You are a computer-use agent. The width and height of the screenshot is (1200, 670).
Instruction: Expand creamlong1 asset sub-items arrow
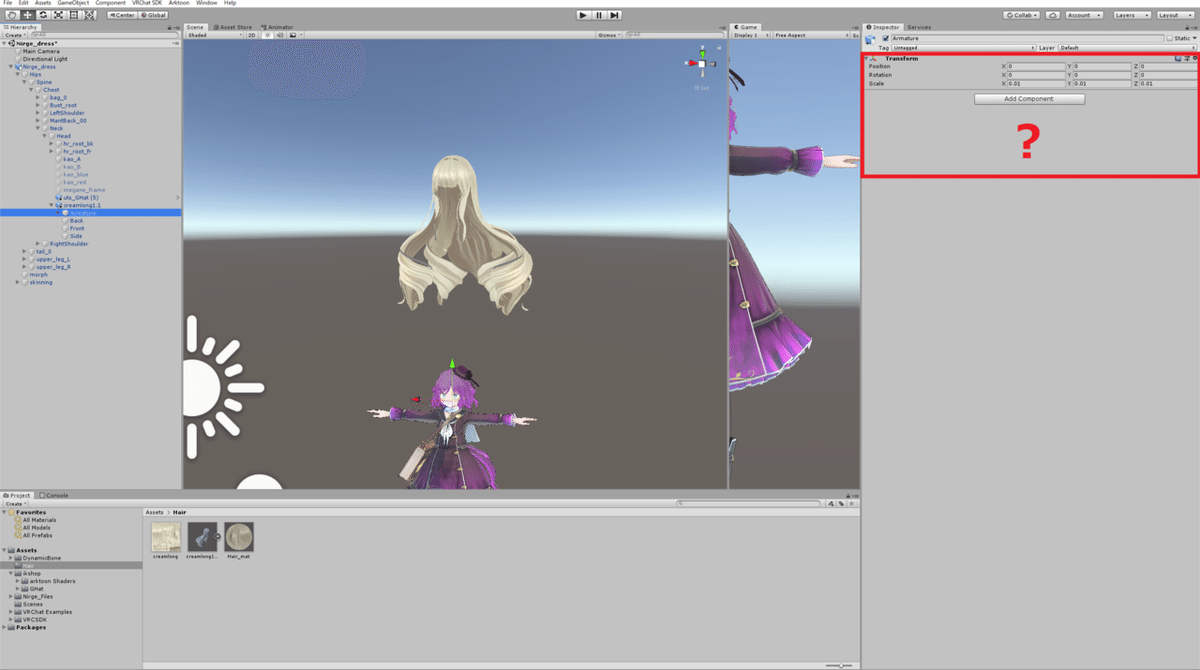tap(218, 537)
